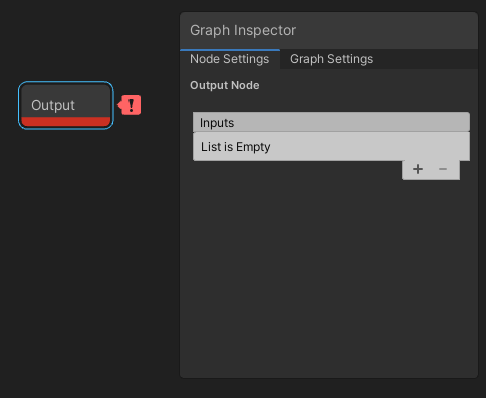The height and width of the screenshot is (398, 486).
Task: Add a new input with plus button
Action: pos(418,169)
